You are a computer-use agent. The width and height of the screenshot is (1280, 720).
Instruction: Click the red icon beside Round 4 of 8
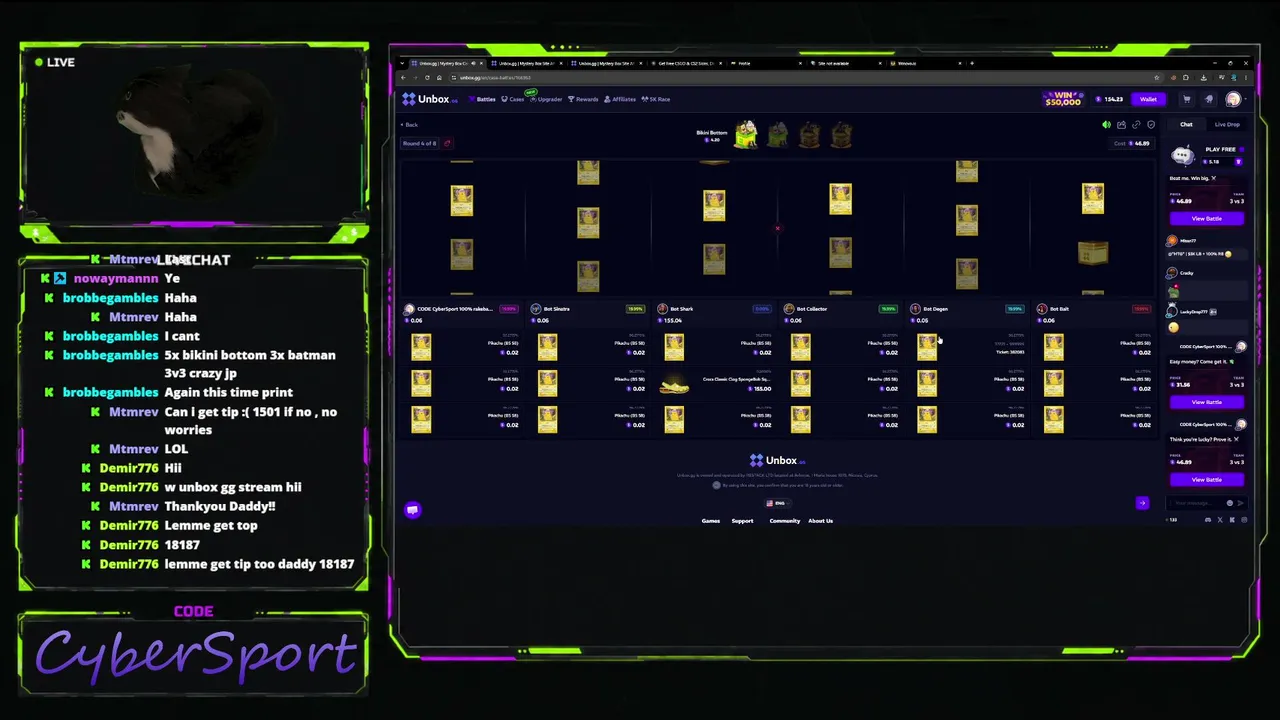[x=447, y=143]
